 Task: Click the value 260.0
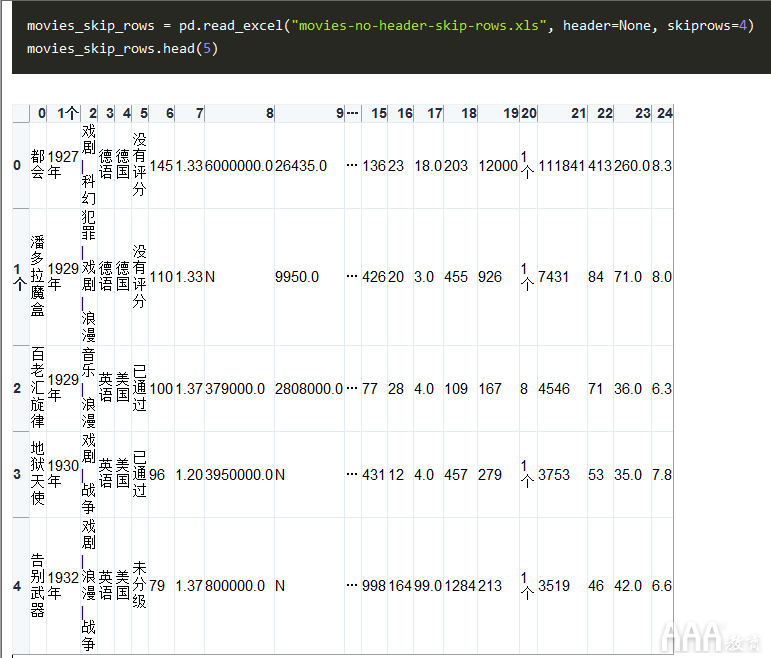(x=632, y=166)
